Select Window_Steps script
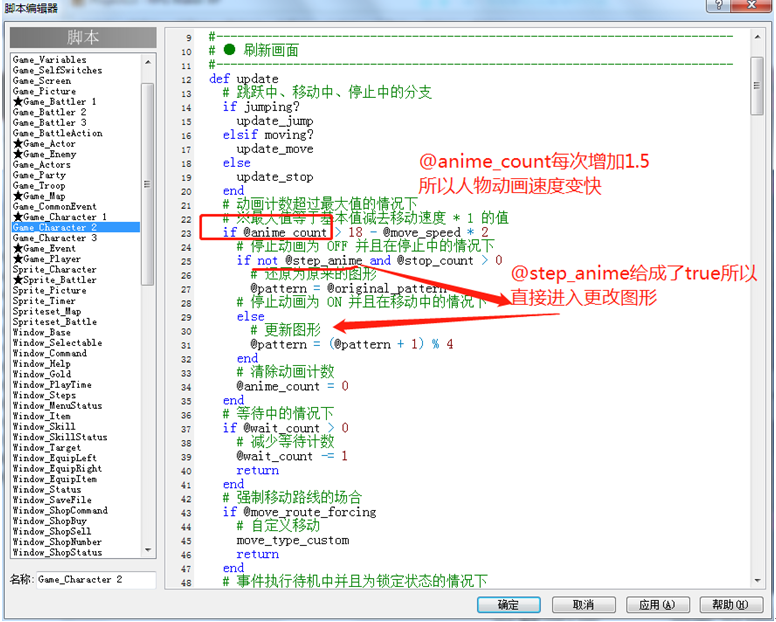Screen dimensions: 776x622 (x=44, y=395)
